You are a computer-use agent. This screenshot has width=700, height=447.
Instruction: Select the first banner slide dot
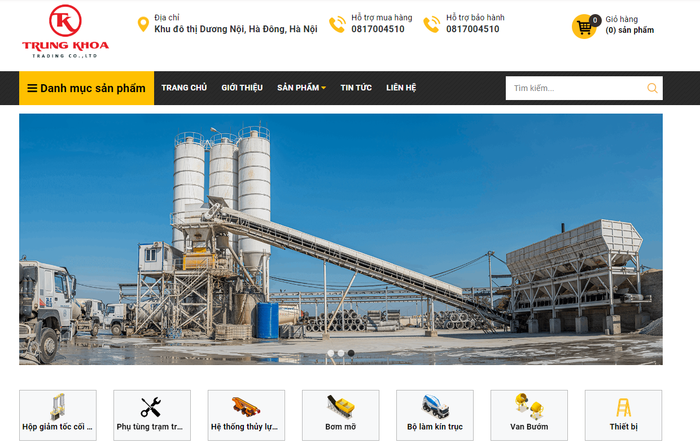[x=331, y=353]
